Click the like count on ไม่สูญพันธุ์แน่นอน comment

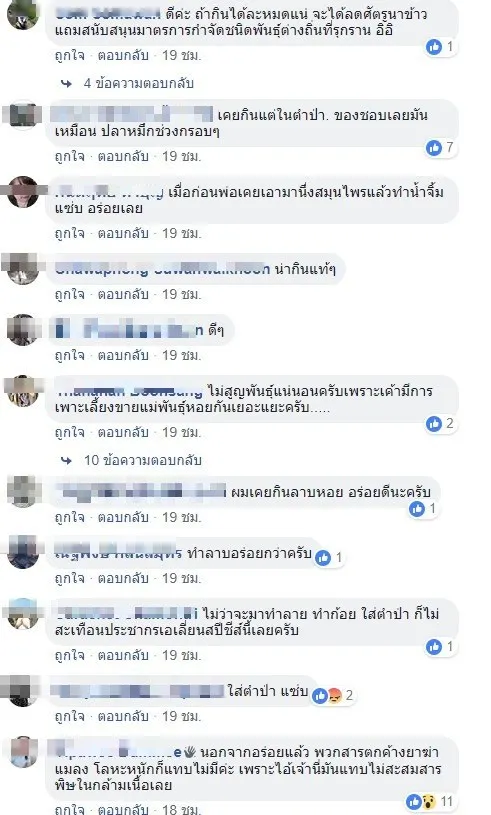[x=449, y=424]
